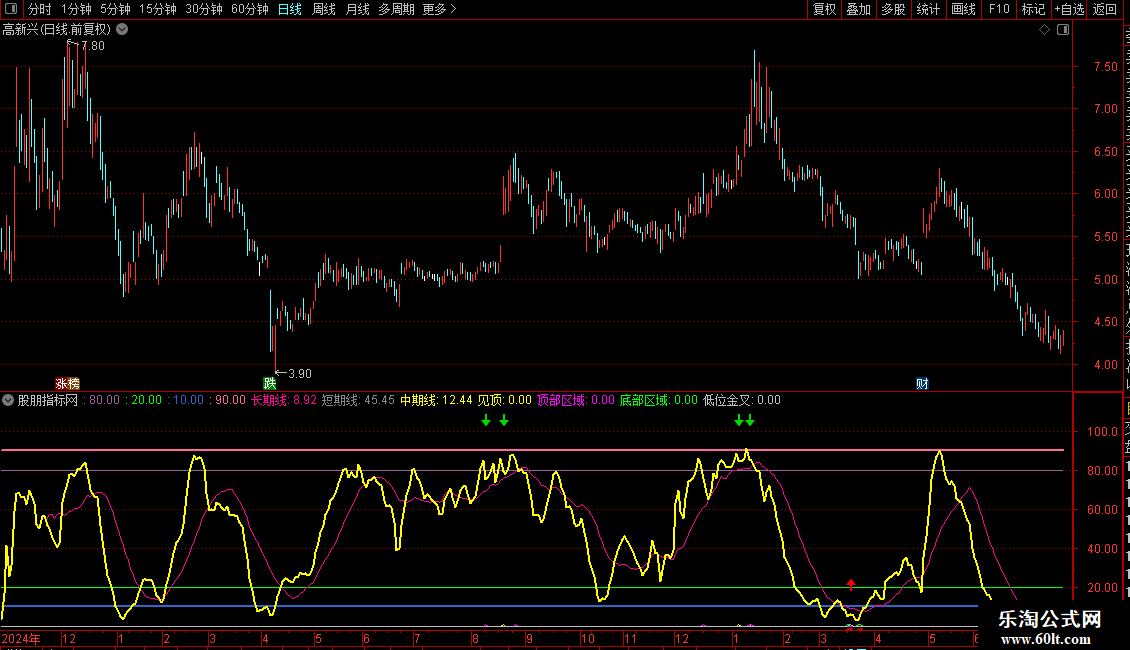This screenshot has height=650, width=1130.
Task: Click the diamond marker icon above chart
Action: pos(1044,30)
